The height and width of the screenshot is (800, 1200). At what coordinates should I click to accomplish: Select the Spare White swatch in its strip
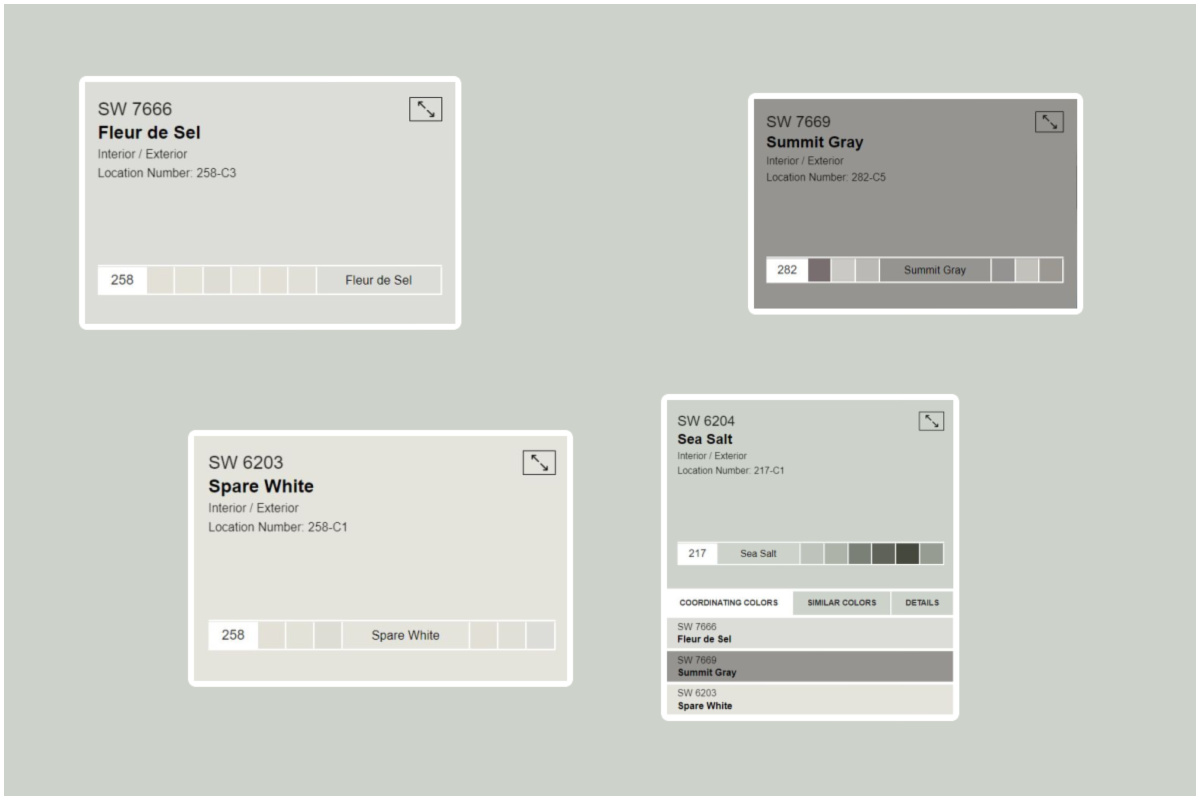(x=405, y=635)
